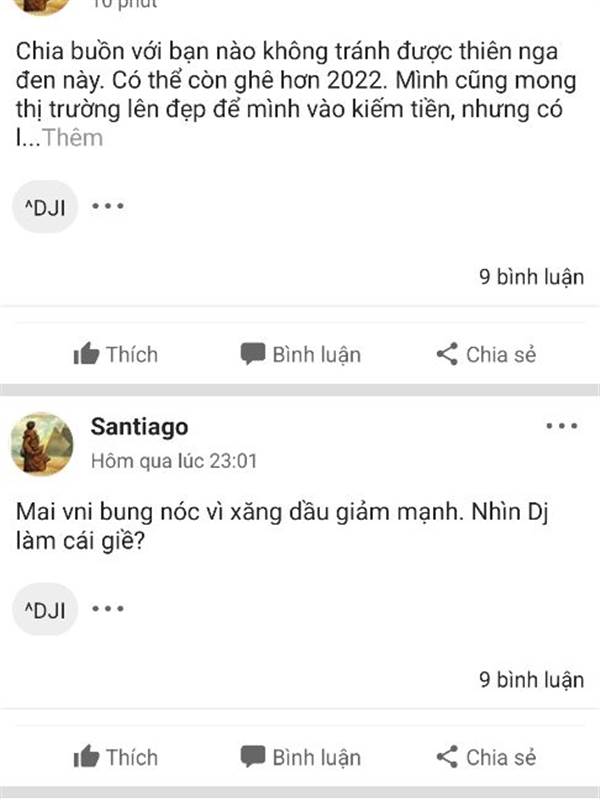The width and height of the screenshot is (600, 800).
Task: Open first post body text
Action: click(296, 94)
